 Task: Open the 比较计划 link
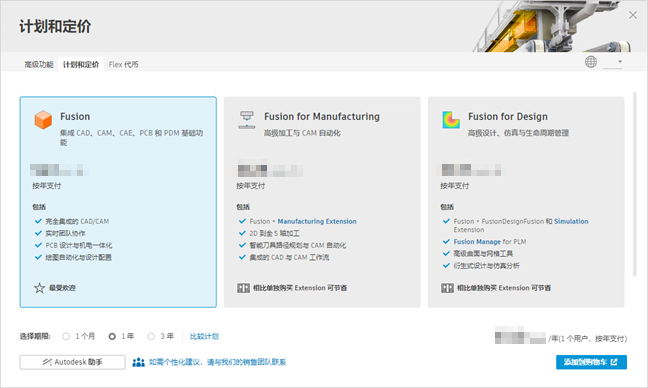pyautogui.click(x=204, y=336)
